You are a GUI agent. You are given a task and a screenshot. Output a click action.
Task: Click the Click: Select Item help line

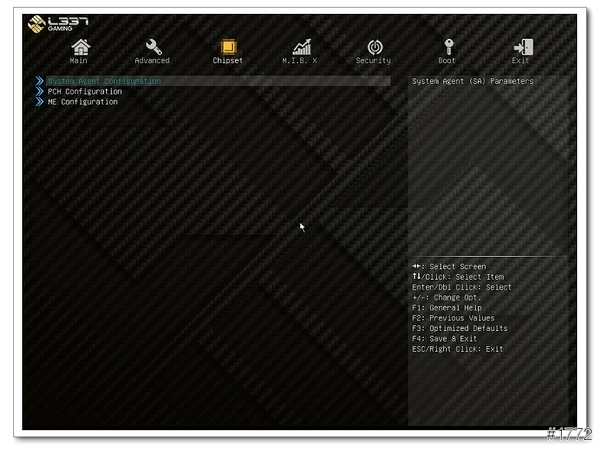[458, 277]
